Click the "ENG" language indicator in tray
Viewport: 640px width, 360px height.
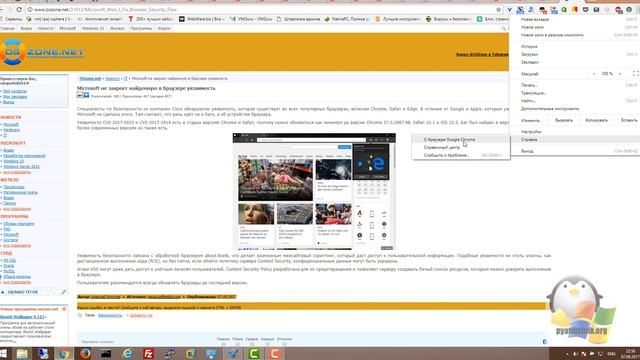(611, 354)
